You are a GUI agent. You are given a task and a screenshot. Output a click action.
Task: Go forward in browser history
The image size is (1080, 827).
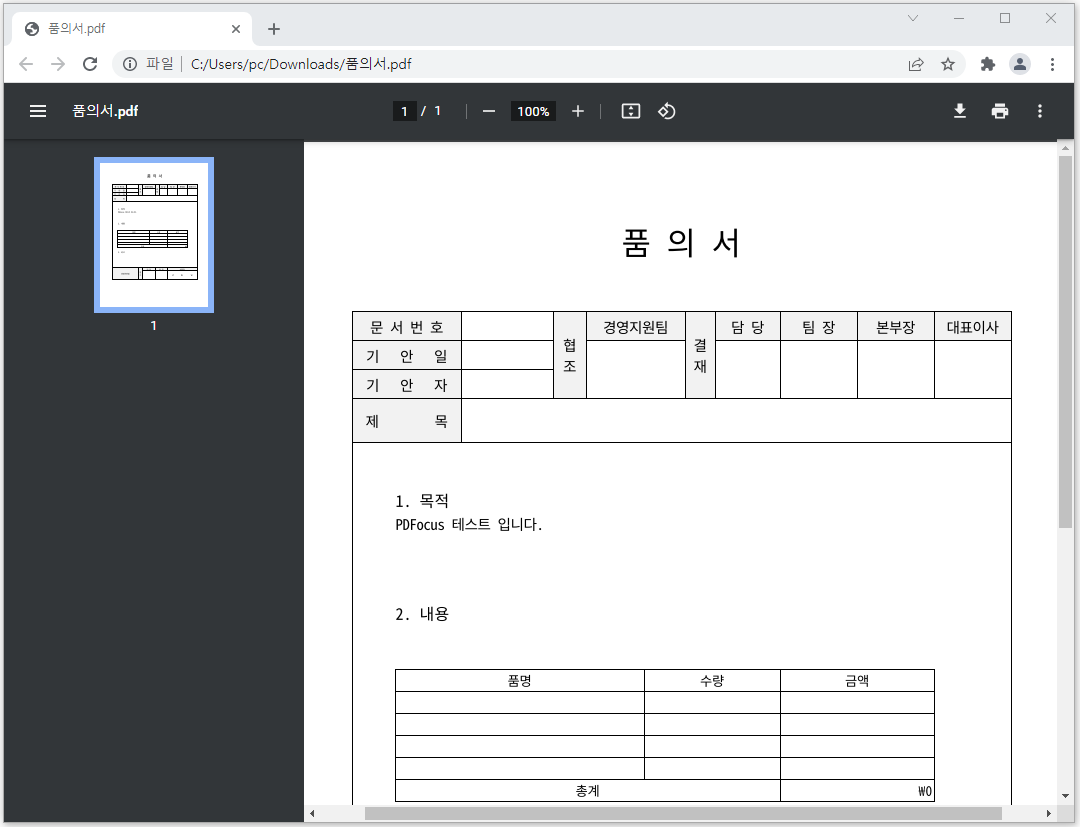pos(58,64)
